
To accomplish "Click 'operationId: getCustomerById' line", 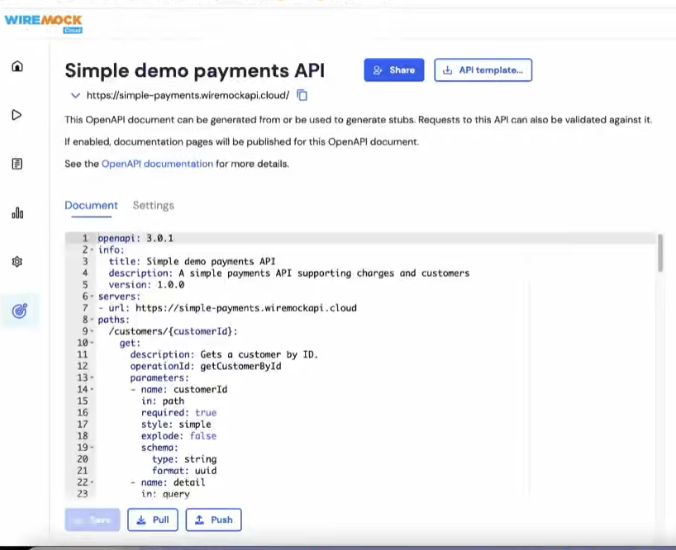I will pyautogui.click(x=206, y=366).
